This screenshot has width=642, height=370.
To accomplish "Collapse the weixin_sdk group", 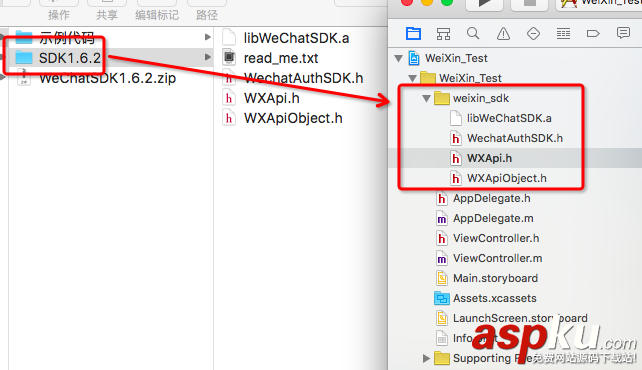I will pyautogui.click(x=426, y=98).
